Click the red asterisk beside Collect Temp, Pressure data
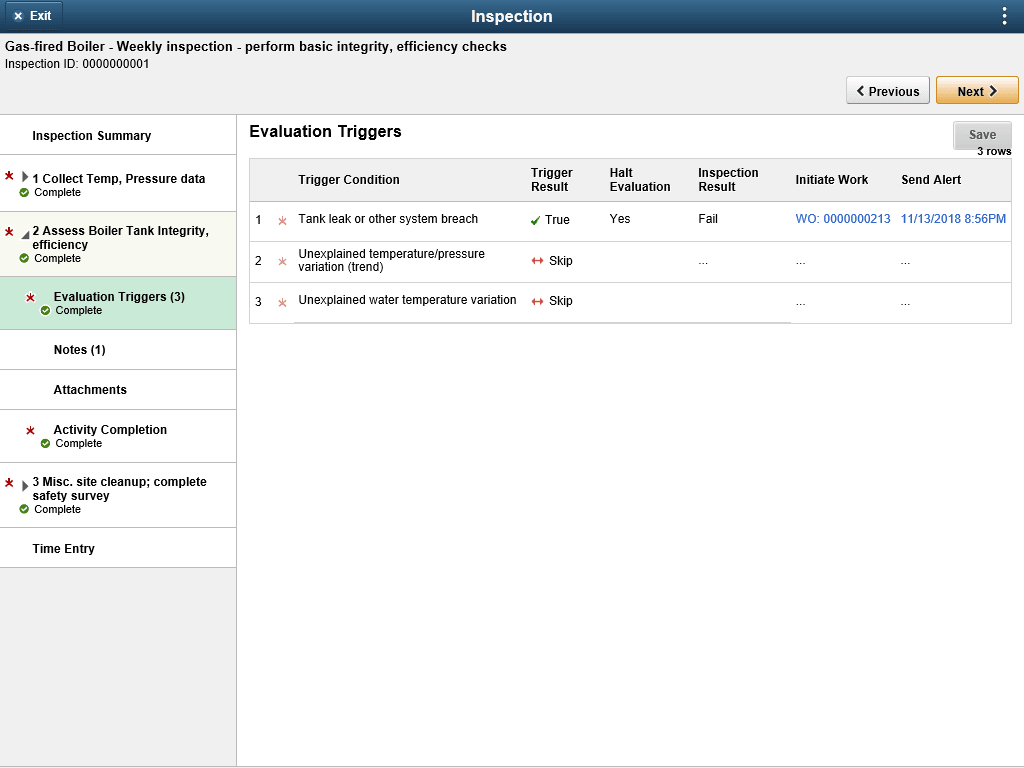This screenshot has height=768, width=1024. coord(9,176)
